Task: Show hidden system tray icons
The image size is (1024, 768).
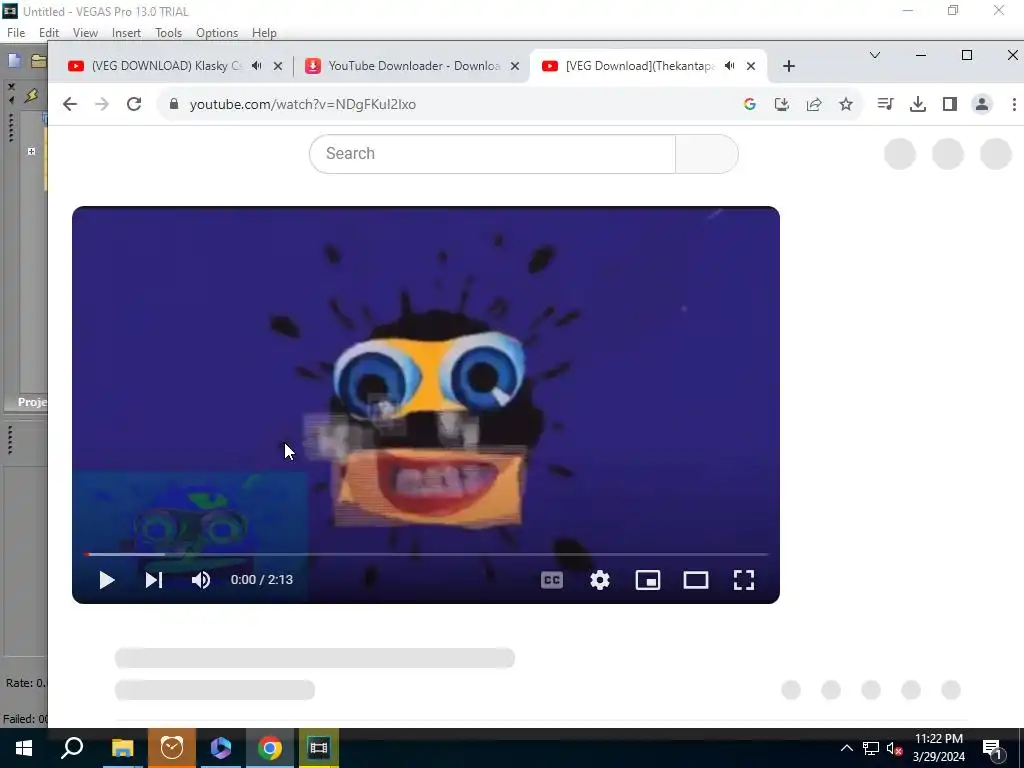Action: 846,748
